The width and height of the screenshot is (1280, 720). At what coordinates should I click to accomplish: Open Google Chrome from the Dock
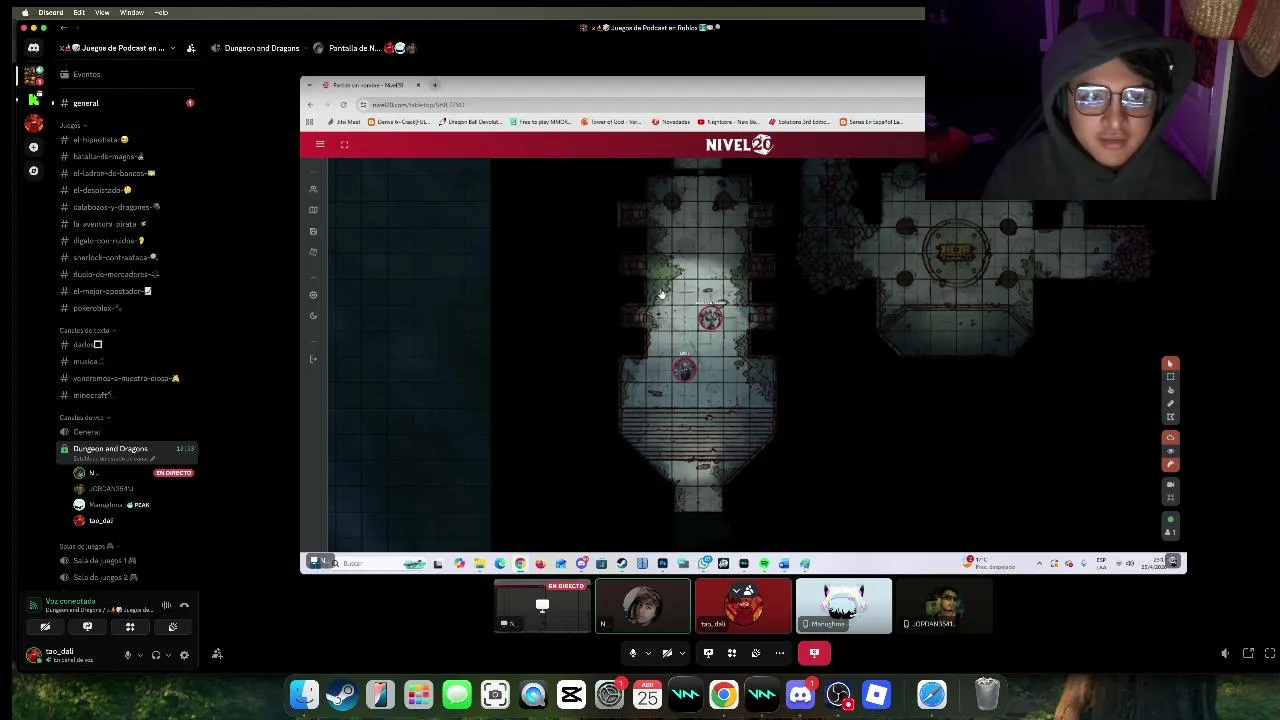pos(723,694)
